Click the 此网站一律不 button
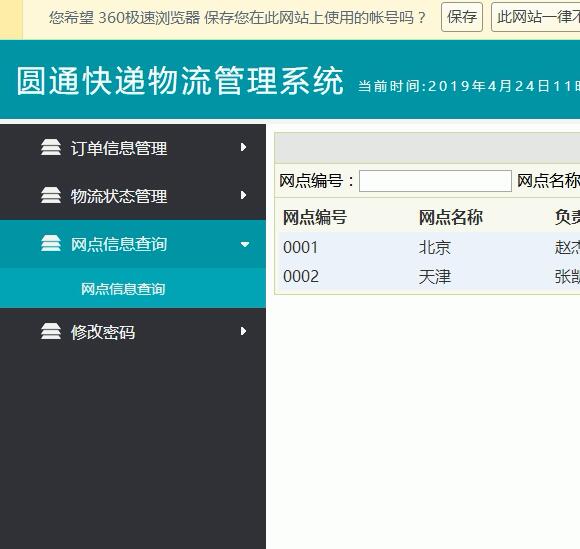Screen dimensions: 580x549 (536, 17)
